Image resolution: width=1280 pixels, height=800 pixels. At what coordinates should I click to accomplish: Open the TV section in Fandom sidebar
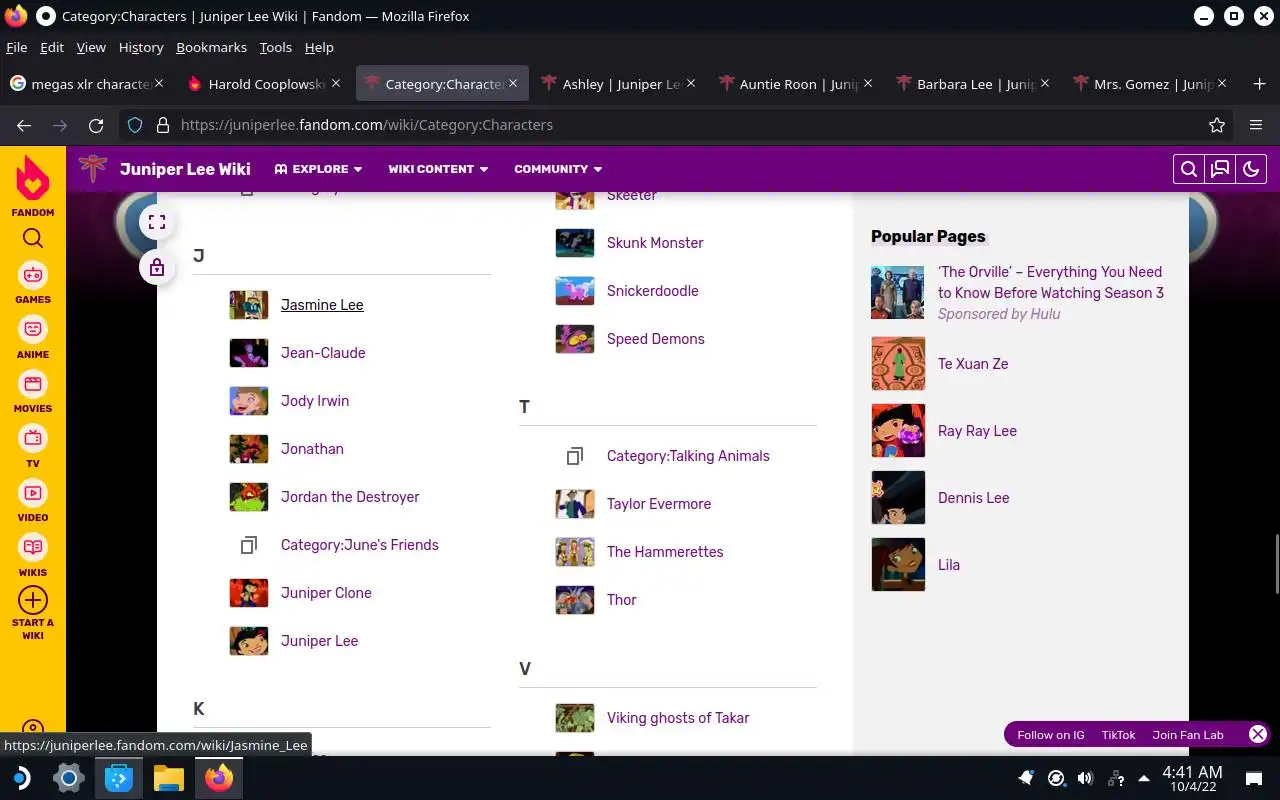pyautogui.click(x=33, y=446)
